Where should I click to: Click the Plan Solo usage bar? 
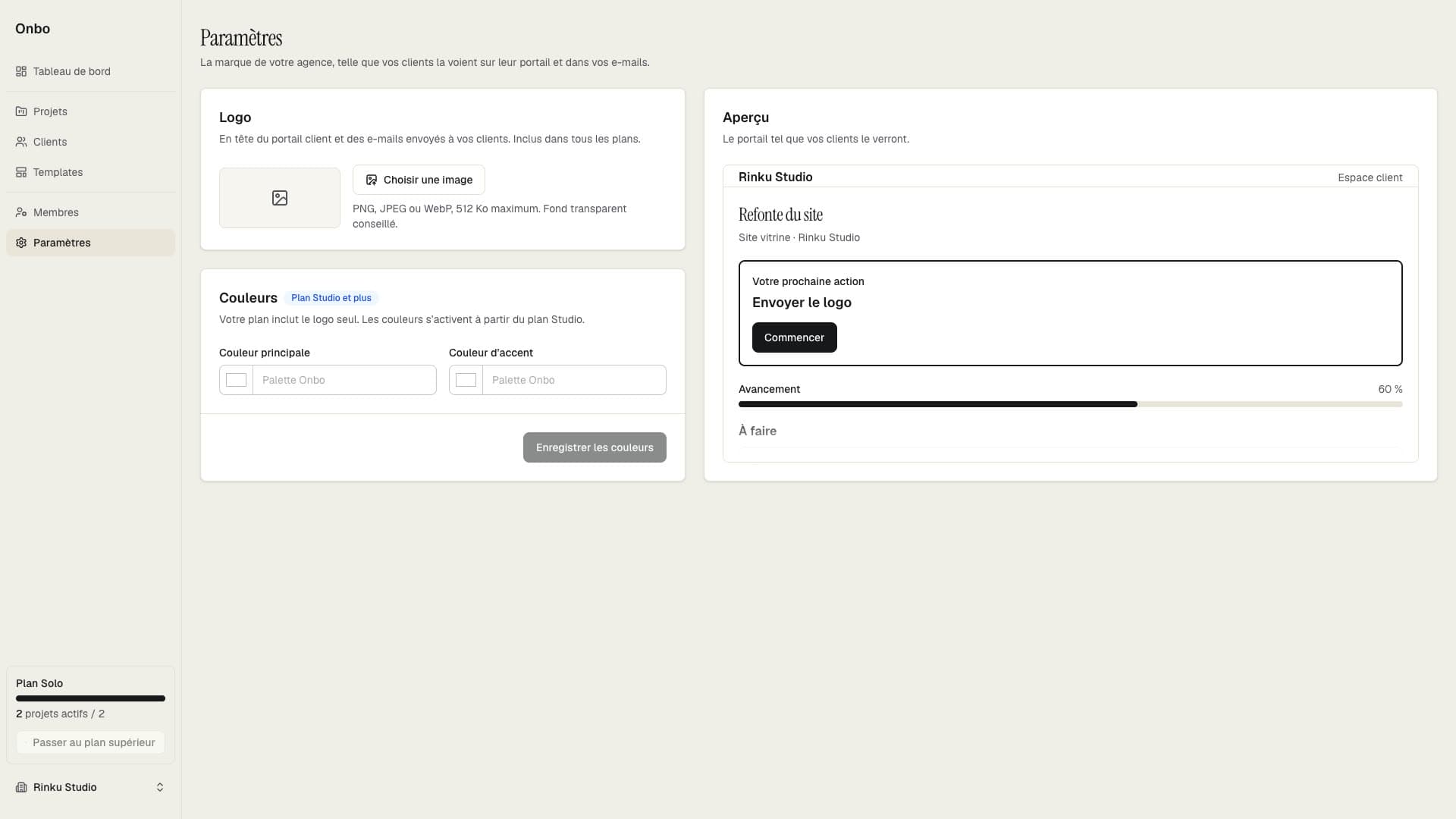point(90,698)
